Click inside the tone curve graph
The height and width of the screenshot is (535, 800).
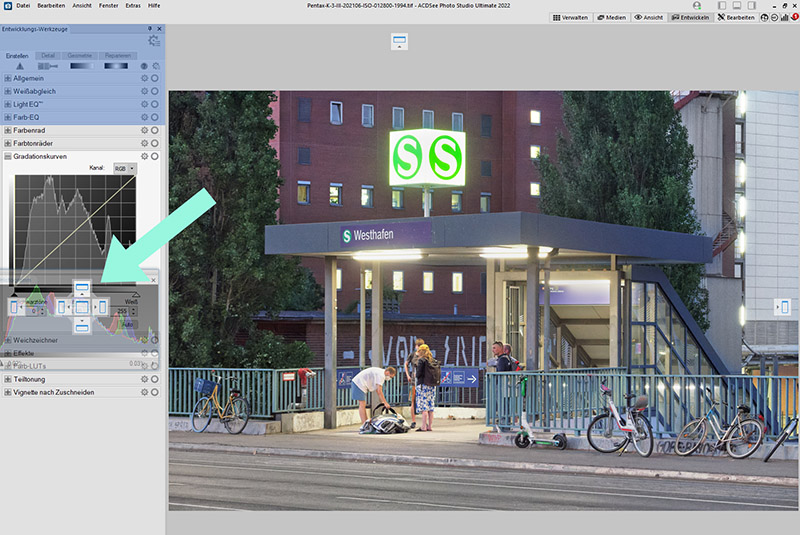76,230
